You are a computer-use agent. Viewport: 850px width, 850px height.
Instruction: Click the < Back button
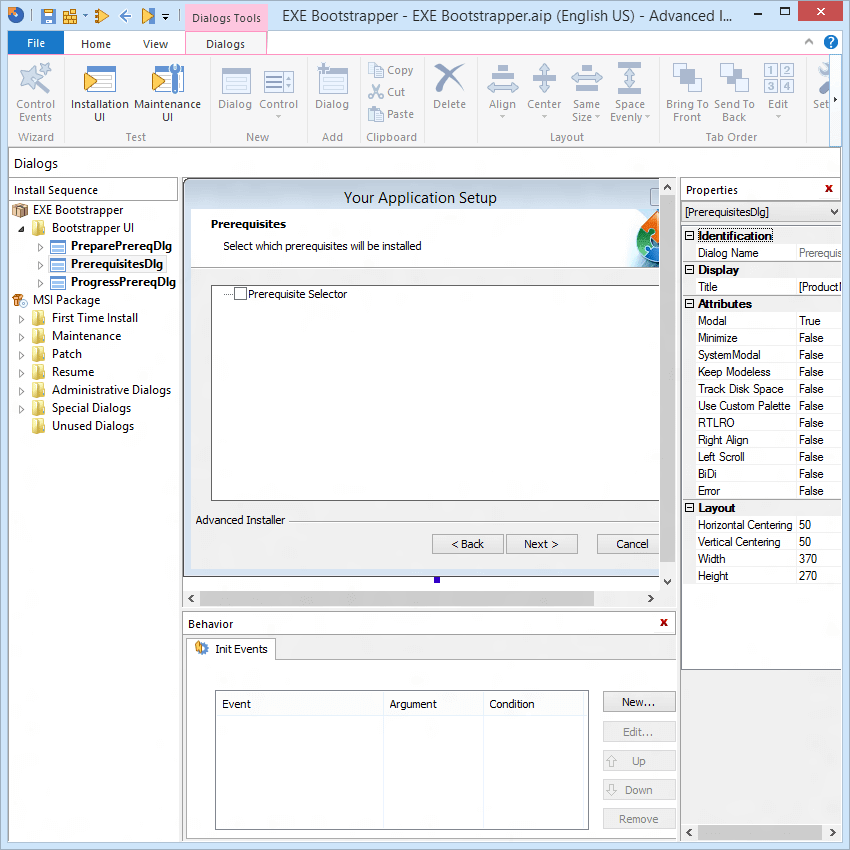(467, 544)
